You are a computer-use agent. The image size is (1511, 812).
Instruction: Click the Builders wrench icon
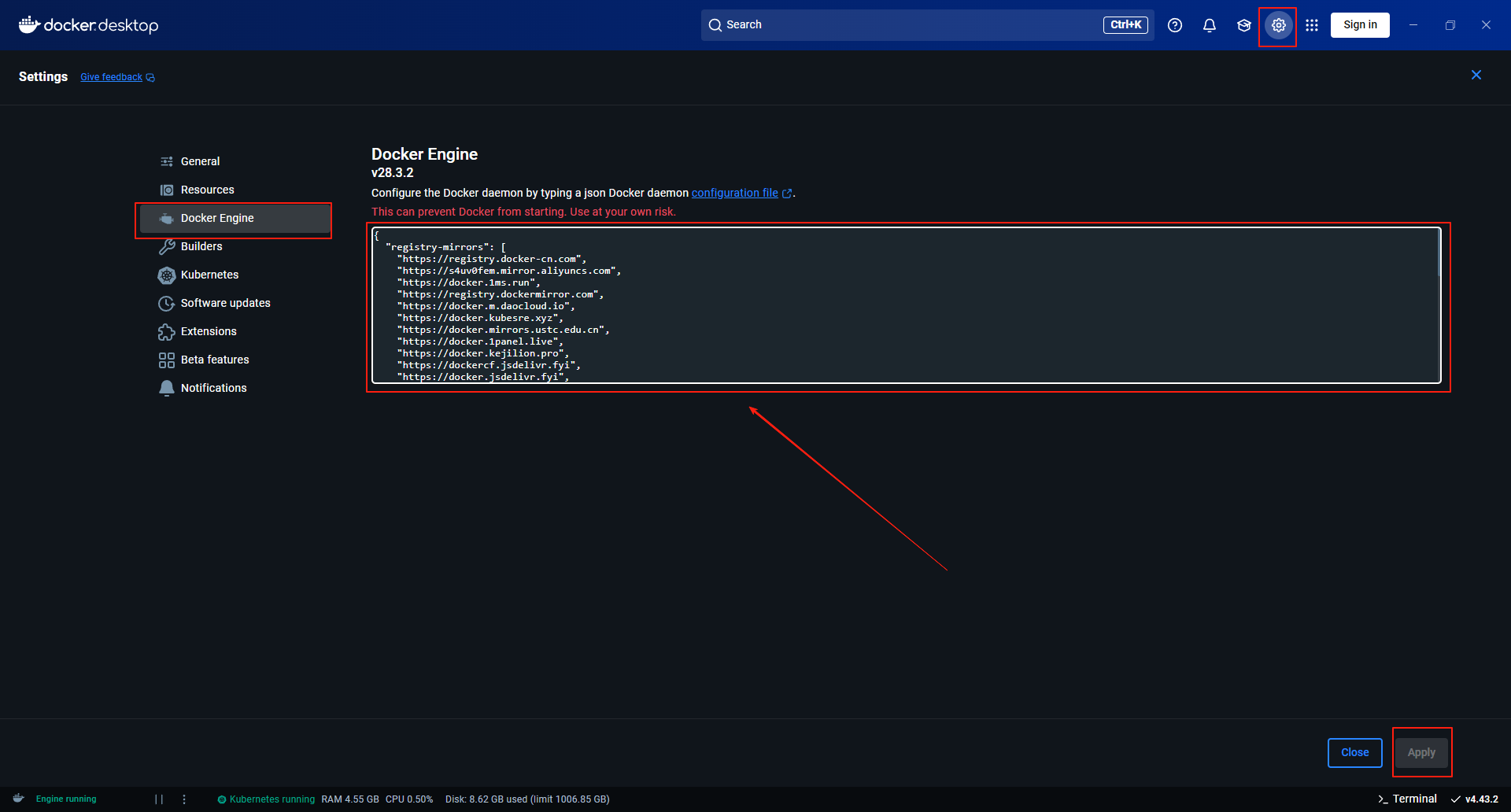pos(167,246)
